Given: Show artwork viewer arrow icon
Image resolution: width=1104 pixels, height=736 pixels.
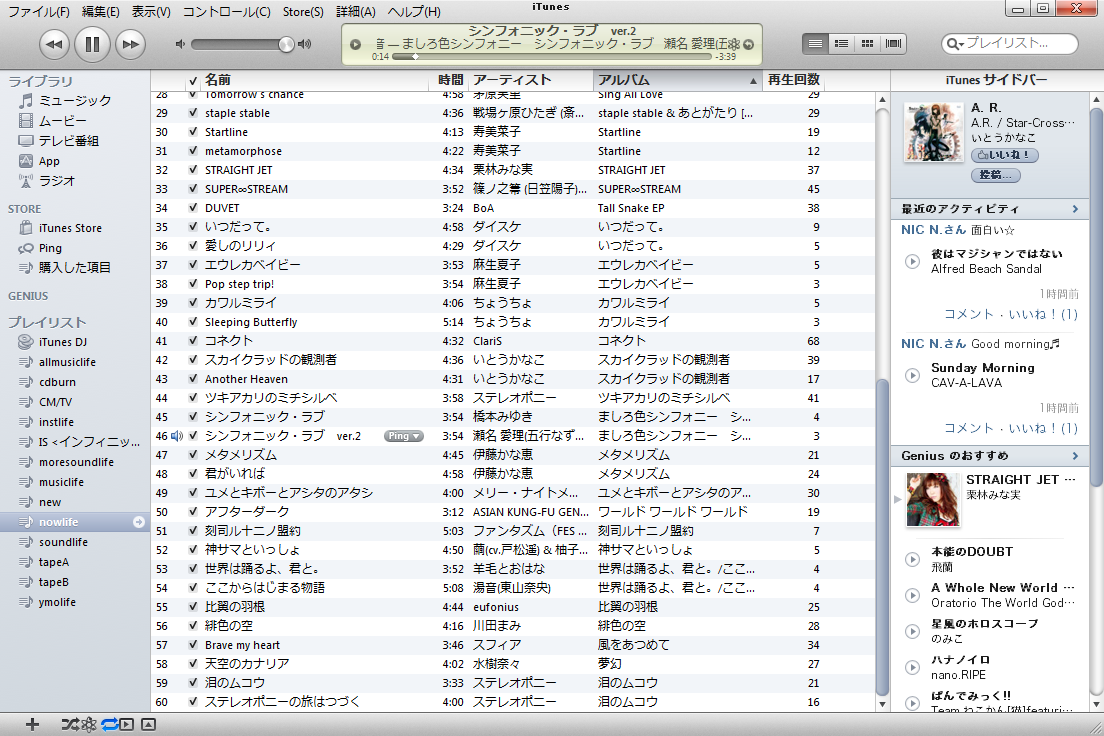Looking at the screenshot, I should [149, 724].
